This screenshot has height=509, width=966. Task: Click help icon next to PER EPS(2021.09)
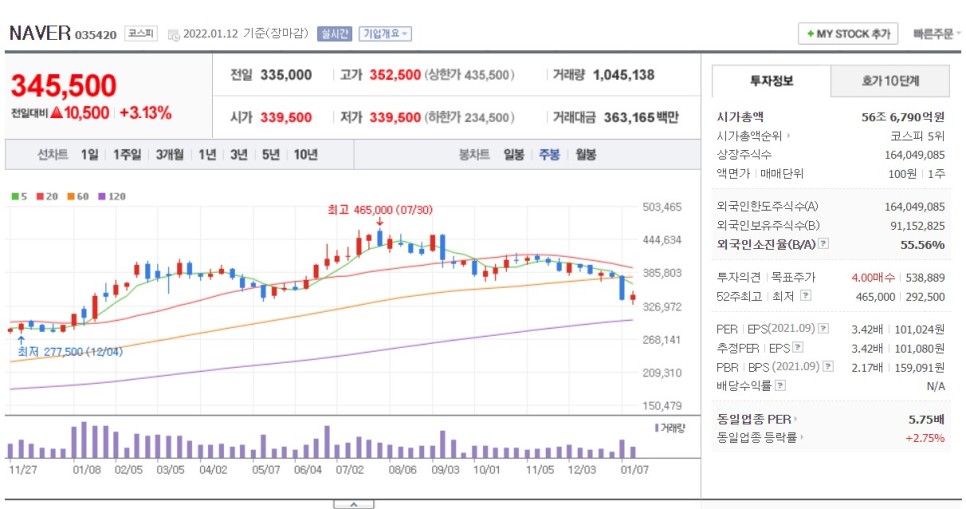click(x=823, y=328)
